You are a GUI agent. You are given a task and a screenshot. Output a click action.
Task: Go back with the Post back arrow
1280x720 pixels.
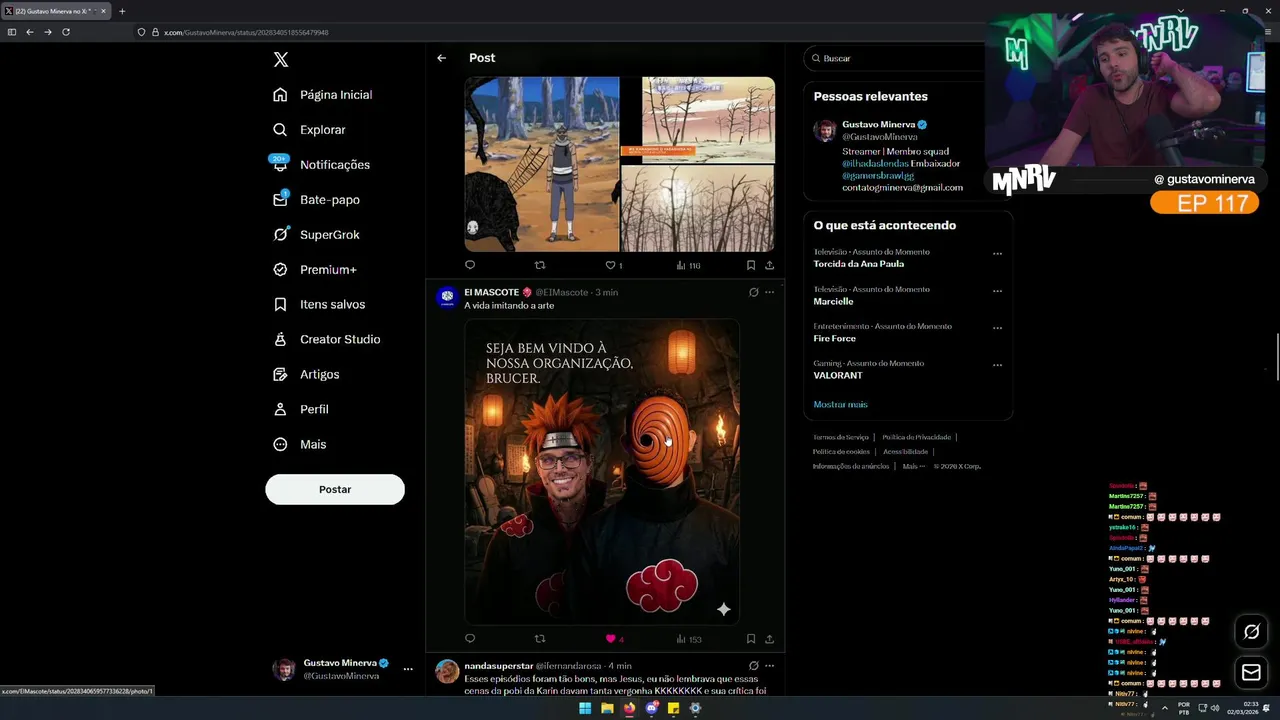pos(441,58)
